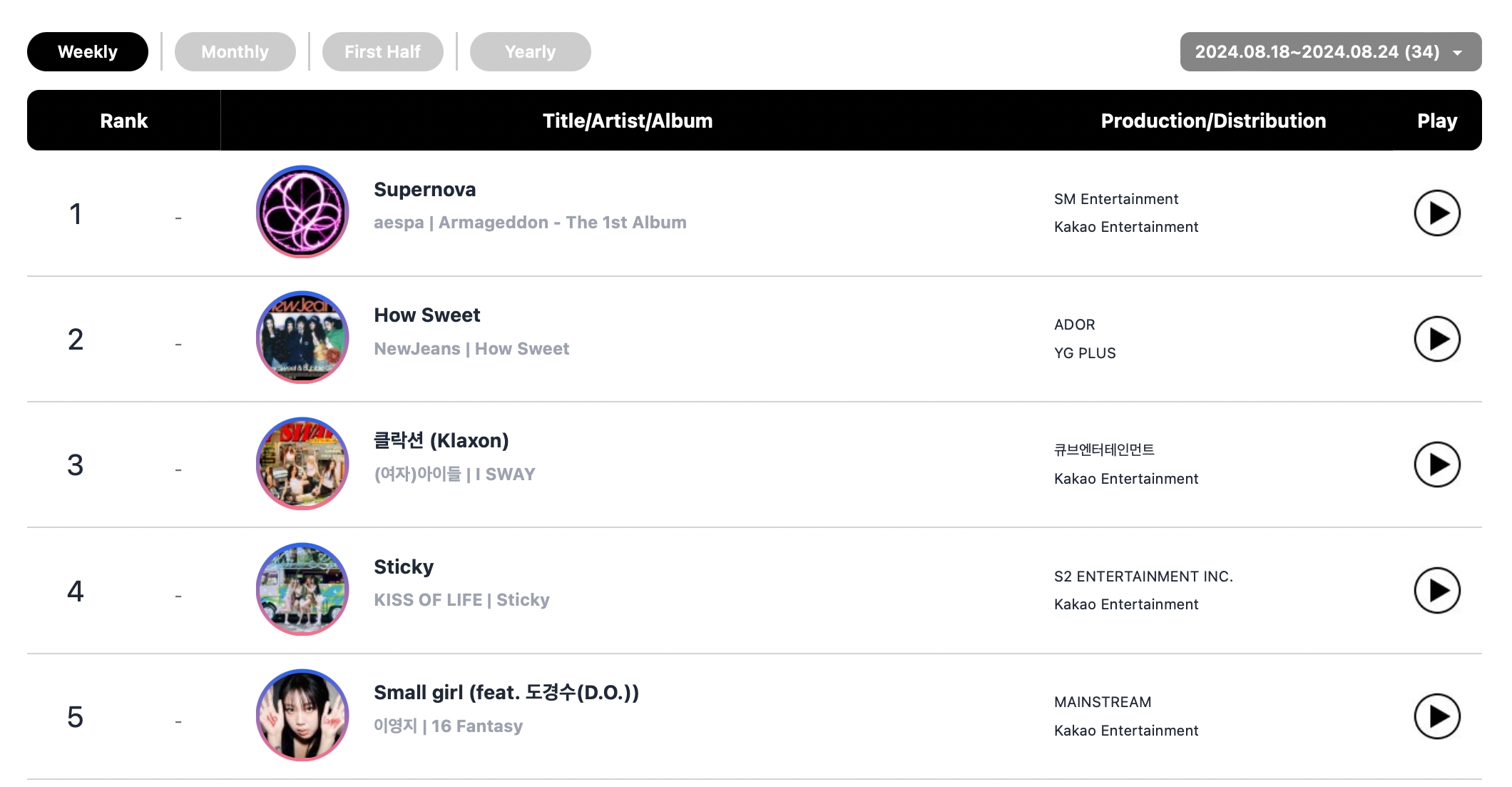Screen dimensions: 1512x787
Task: Open 클락션 I SWAY album thumbnail
Action: tap(302, 464)
